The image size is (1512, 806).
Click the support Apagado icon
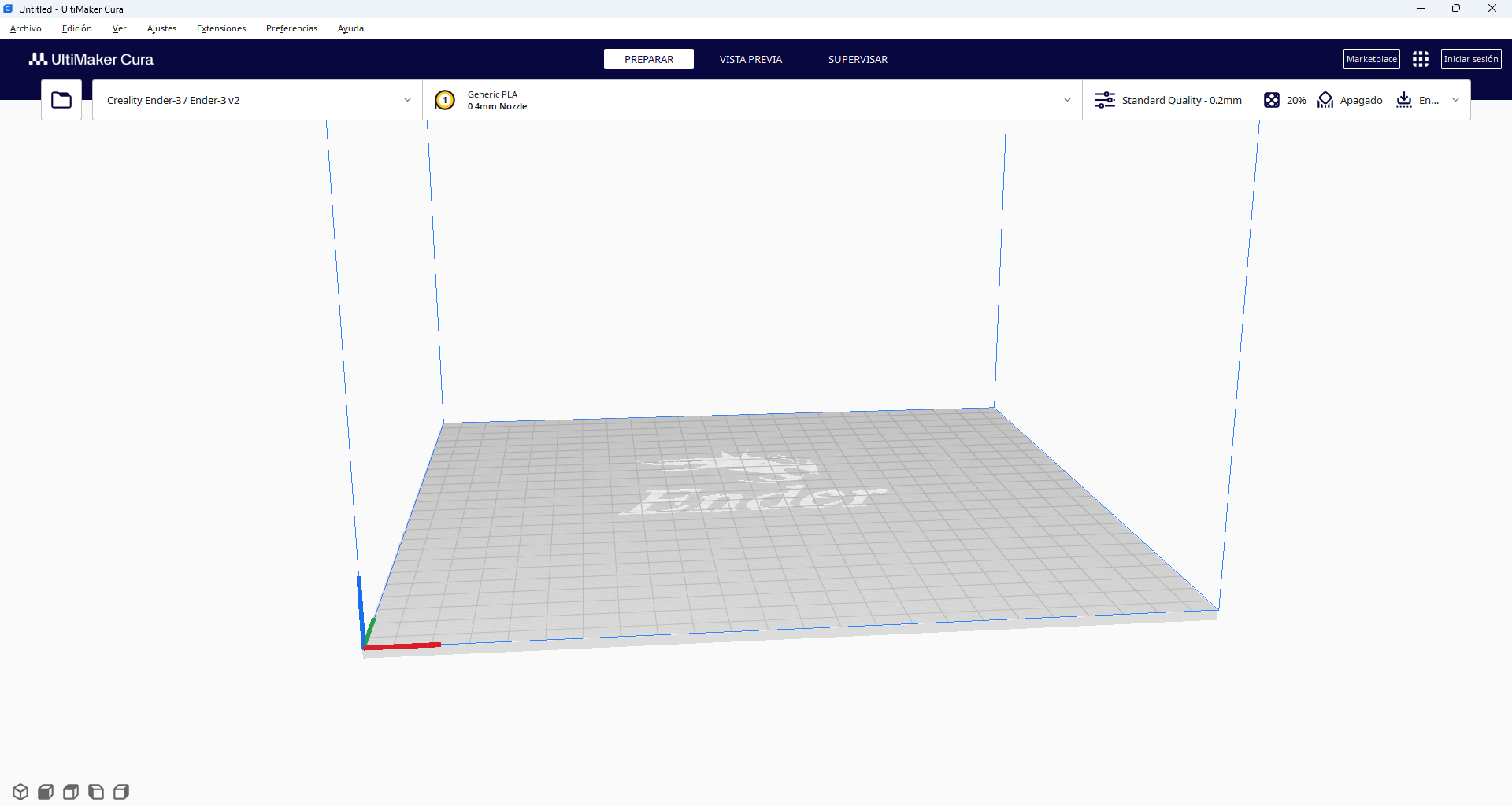(x=1325, y=100)
